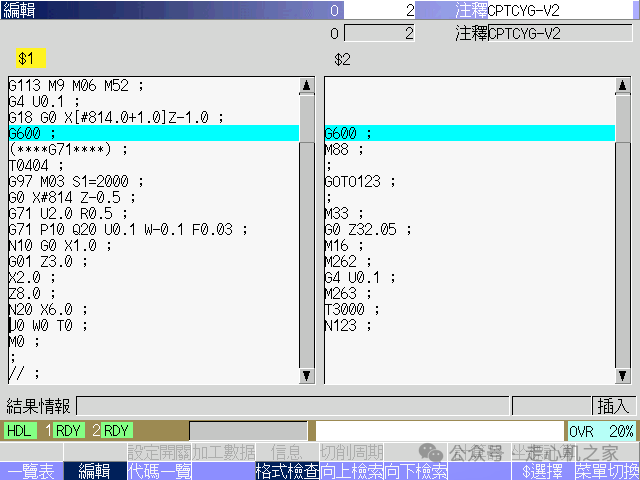Select line N20 X6.0
The image size is (640, 480).
pos(154,309)
